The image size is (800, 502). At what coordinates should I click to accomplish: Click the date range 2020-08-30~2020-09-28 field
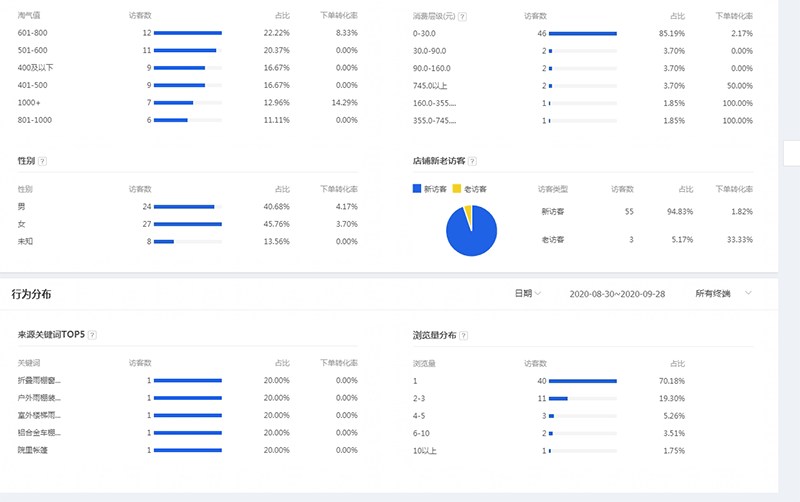617,294
